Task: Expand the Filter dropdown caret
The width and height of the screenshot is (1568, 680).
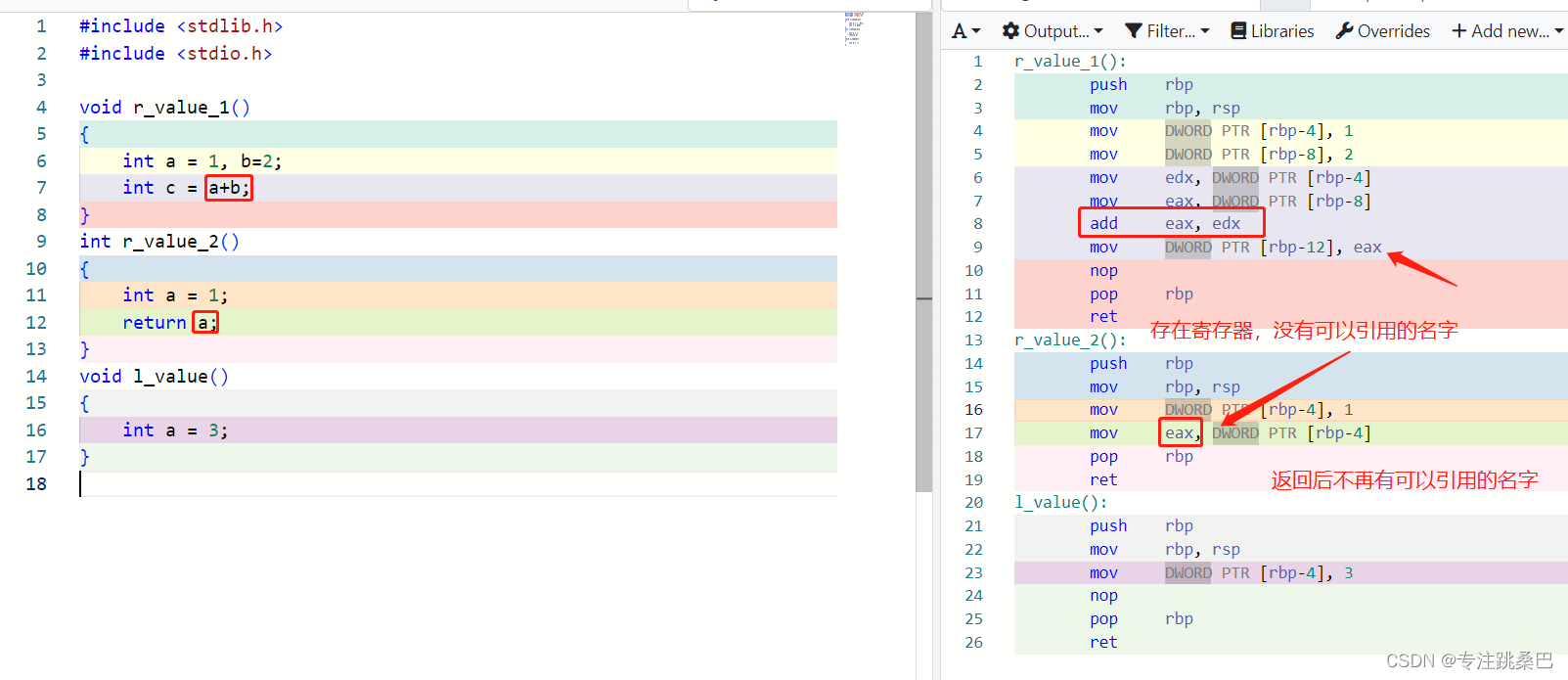Action: [x=1205, y=31]
